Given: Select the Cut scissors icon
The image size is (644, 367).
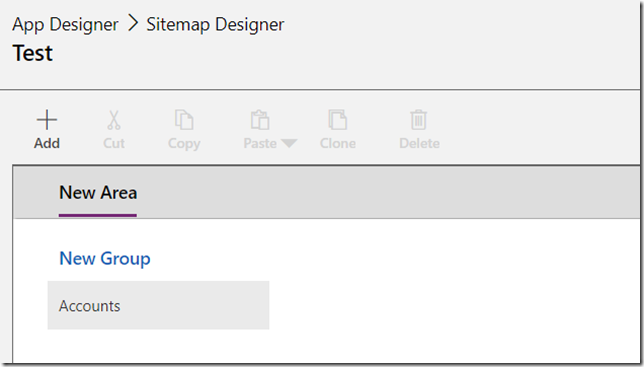Looking at the screenshot, I should pyautogui.click(x=114, y=120).
